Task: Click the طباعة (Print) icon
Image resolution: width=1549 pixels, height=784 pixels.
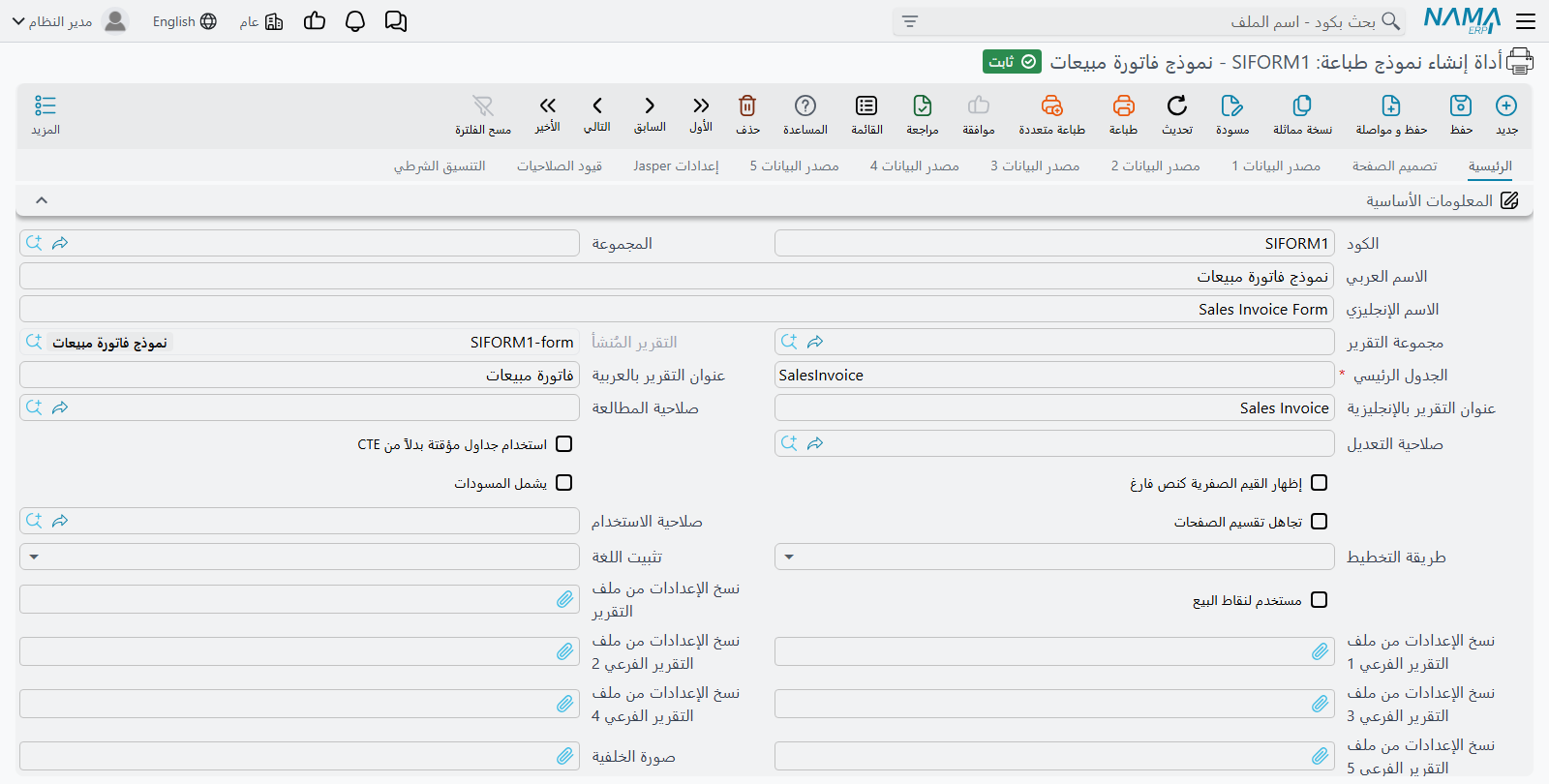Action: pyautogui.click(x=1123, y=106)
